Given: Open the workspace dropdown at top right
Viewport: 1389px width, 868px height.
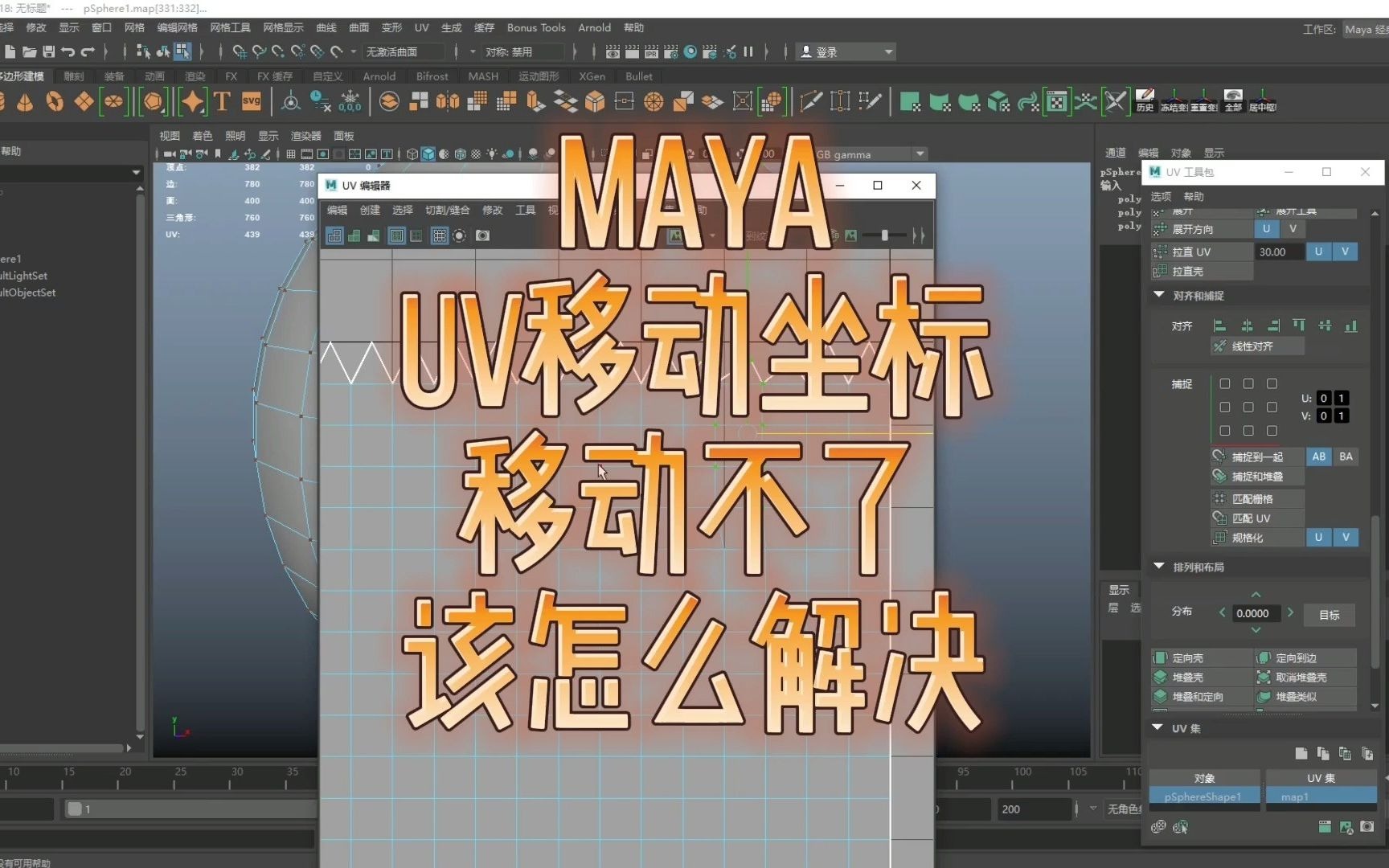Looking at the screenshot, I should [x=1366, y=29].
